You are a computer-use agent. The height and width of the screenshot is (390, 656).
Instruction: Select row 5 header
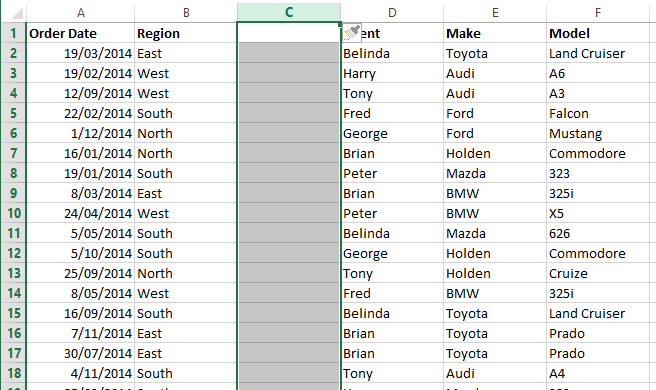13,113
